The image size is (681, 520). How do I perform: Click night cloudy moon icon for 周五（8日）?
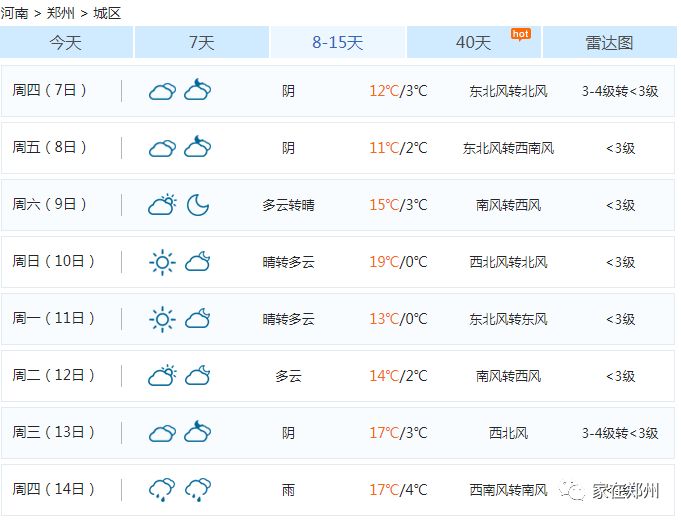point(198,146)
